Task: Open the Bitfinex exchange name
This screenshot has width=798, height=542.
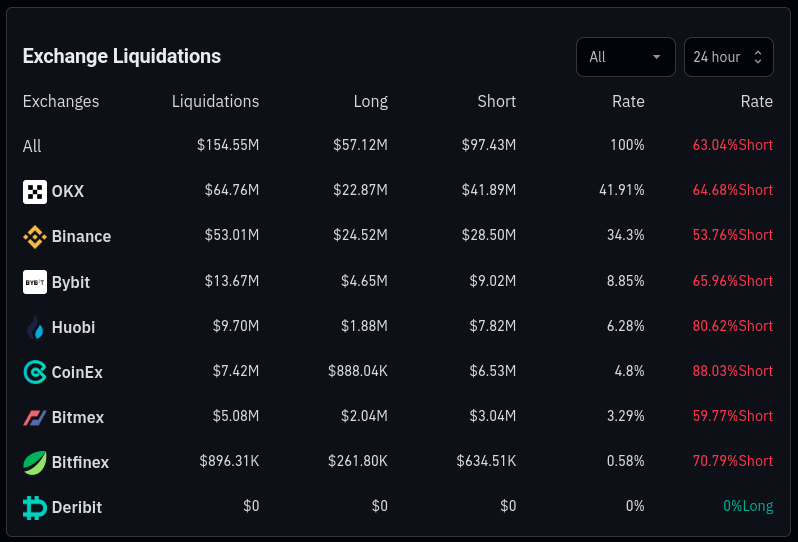Action: click(x=80, y=462)
